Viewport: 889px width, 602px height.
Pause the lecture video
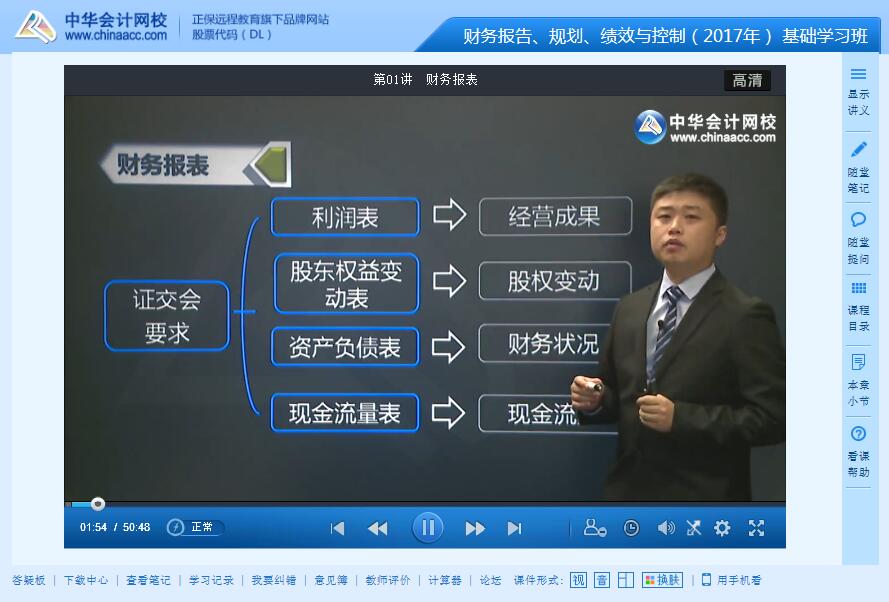(427, 528)
